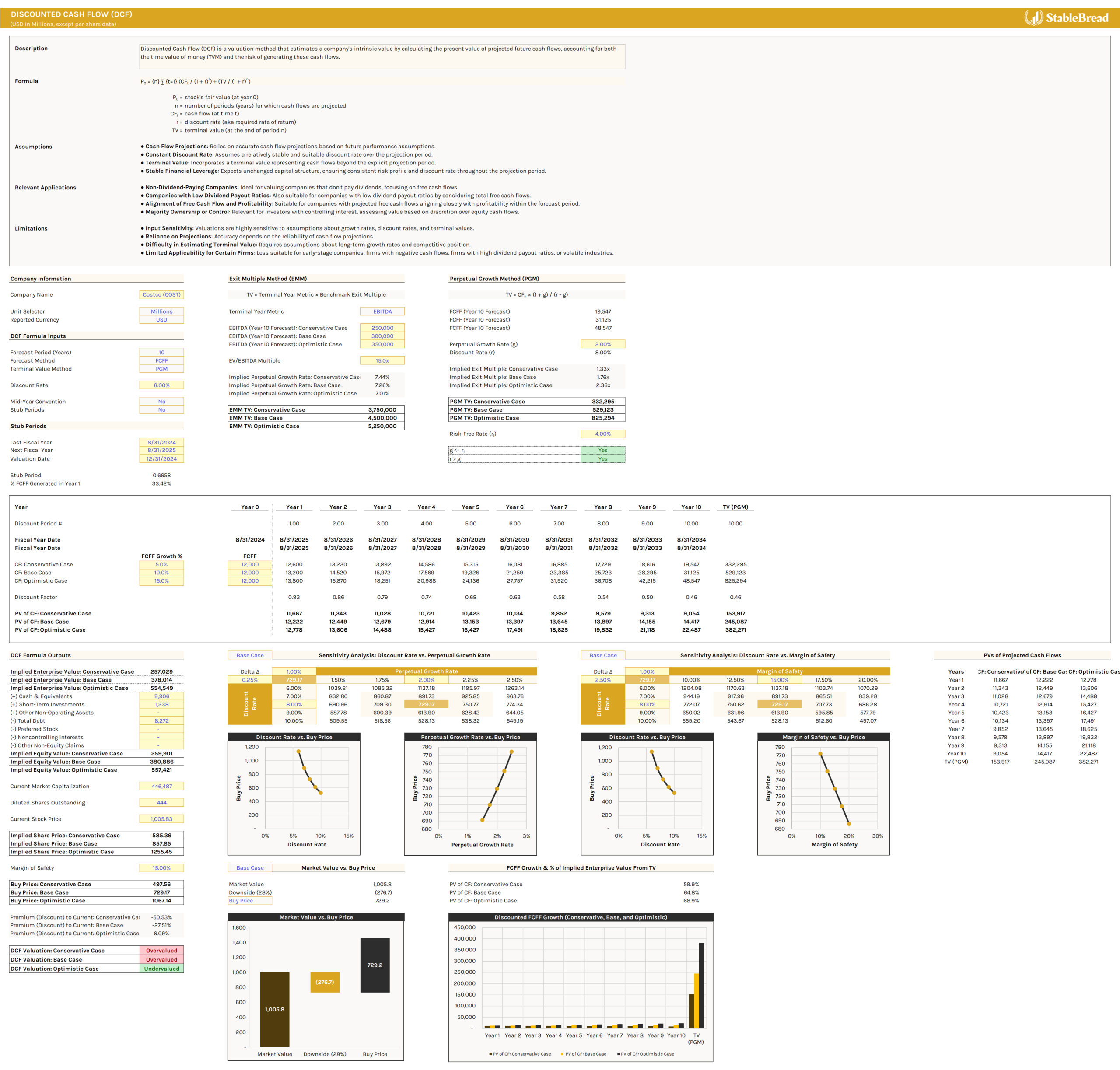The width and height of the screenshot is (1120, 1070).
Task: Select the Terminal Year Metric EBITDA cell
Action: point(381,311)
